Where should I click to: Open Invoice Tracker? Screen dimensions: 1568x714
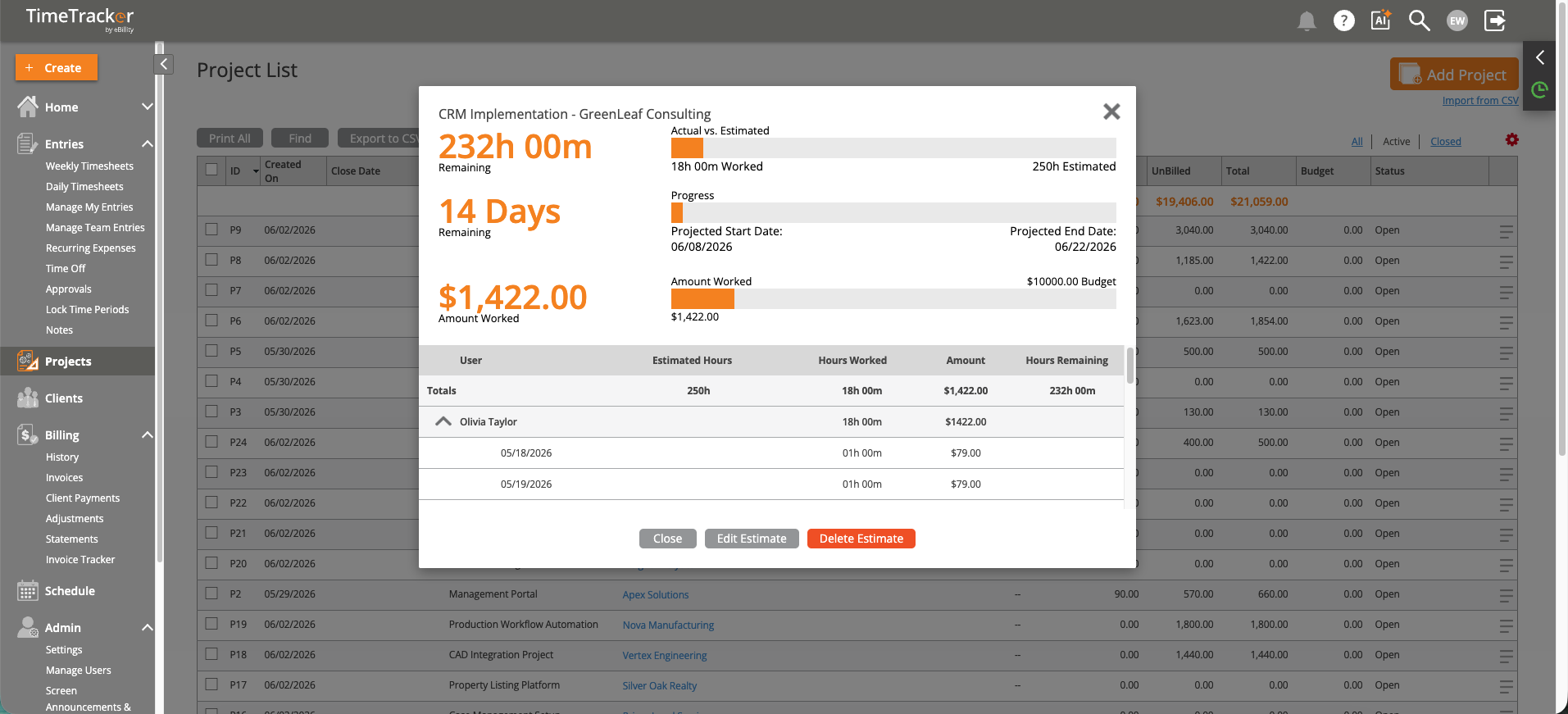click(80, 559)
